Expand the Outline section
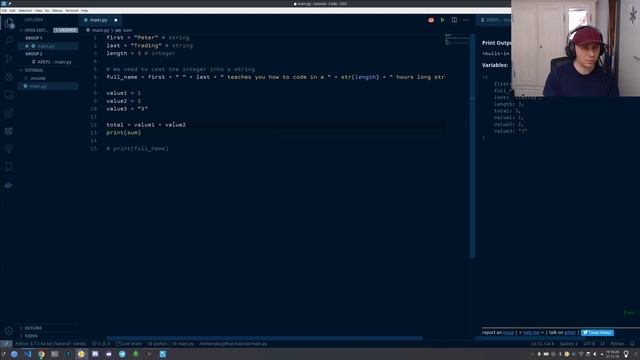This screenshot has height=360, width=640. point(33,328)
